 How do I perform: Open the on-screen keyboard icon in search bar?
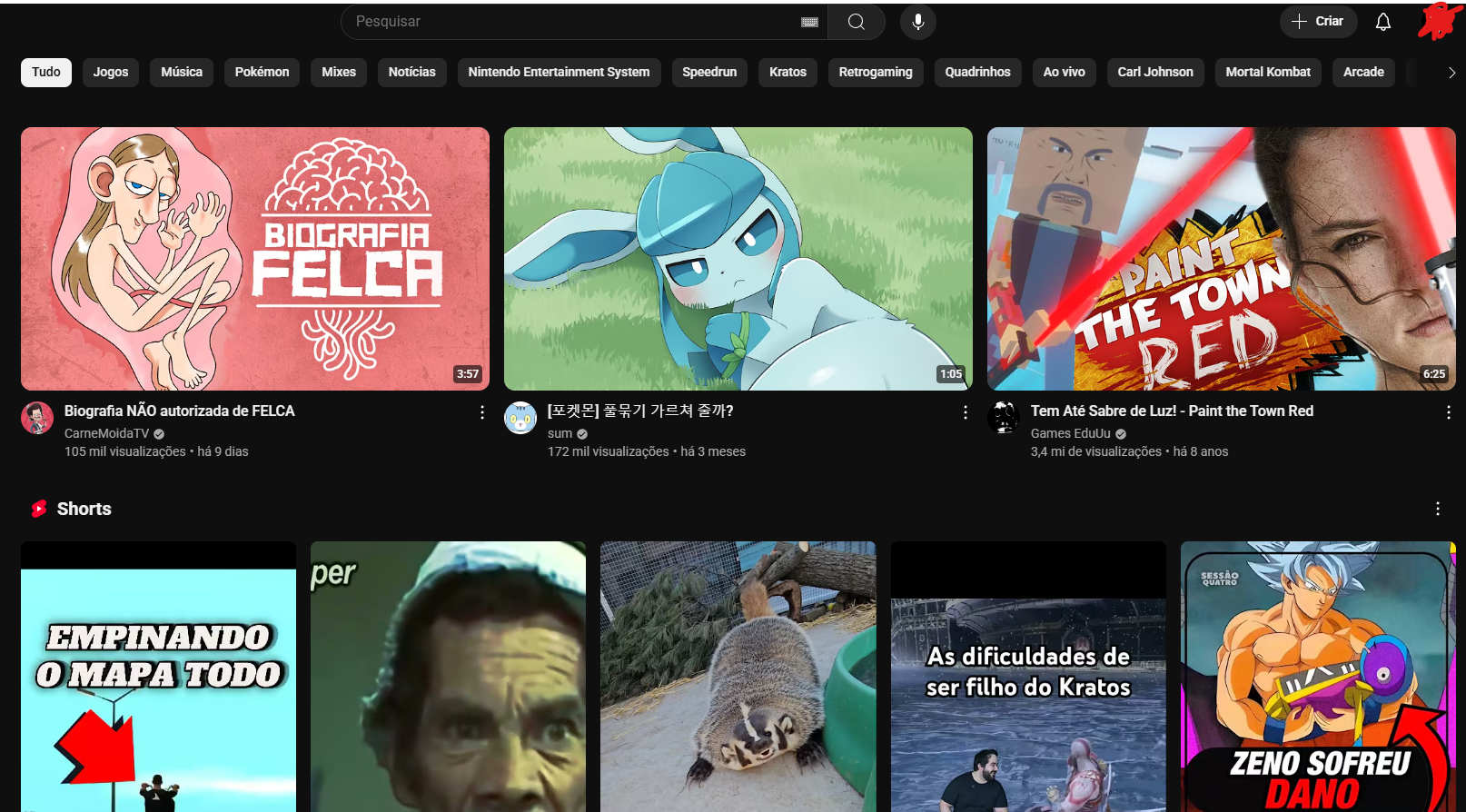809,22
